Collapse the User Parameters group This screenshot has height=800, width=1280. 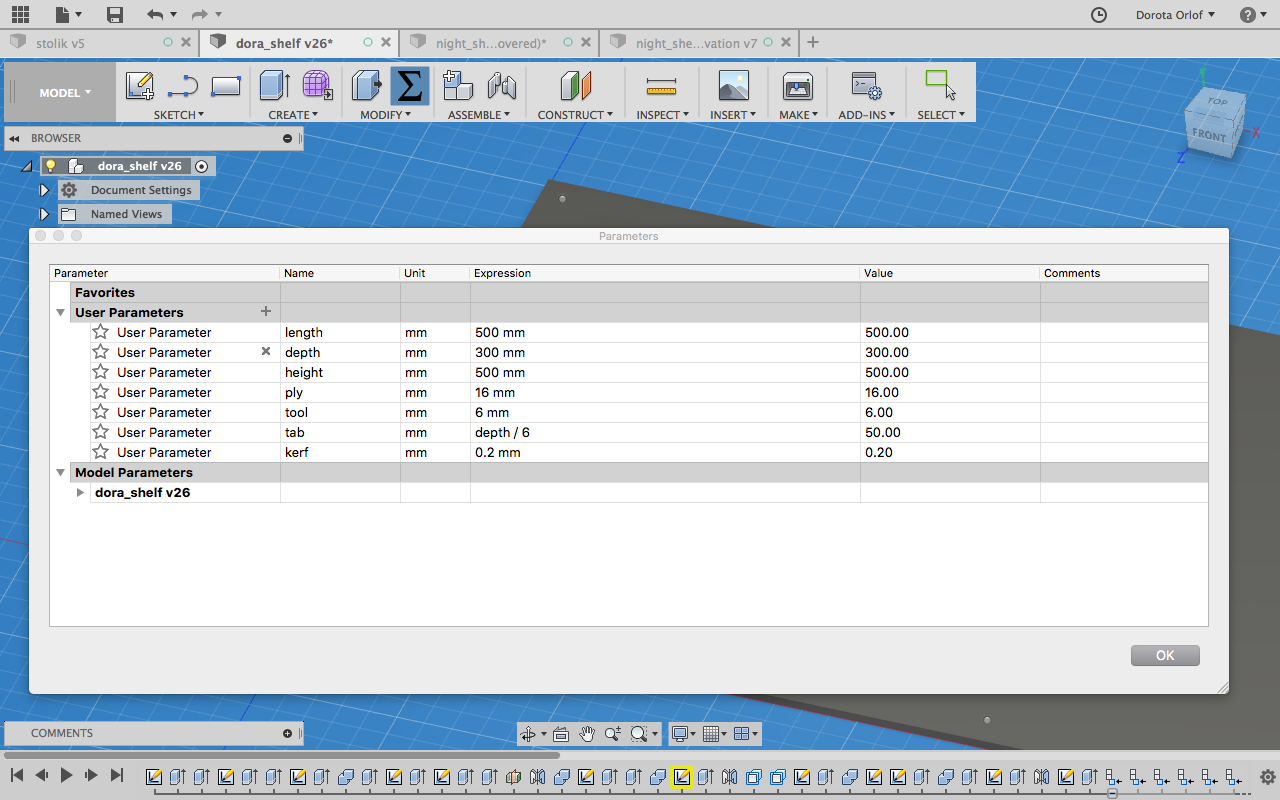point(61,313)
